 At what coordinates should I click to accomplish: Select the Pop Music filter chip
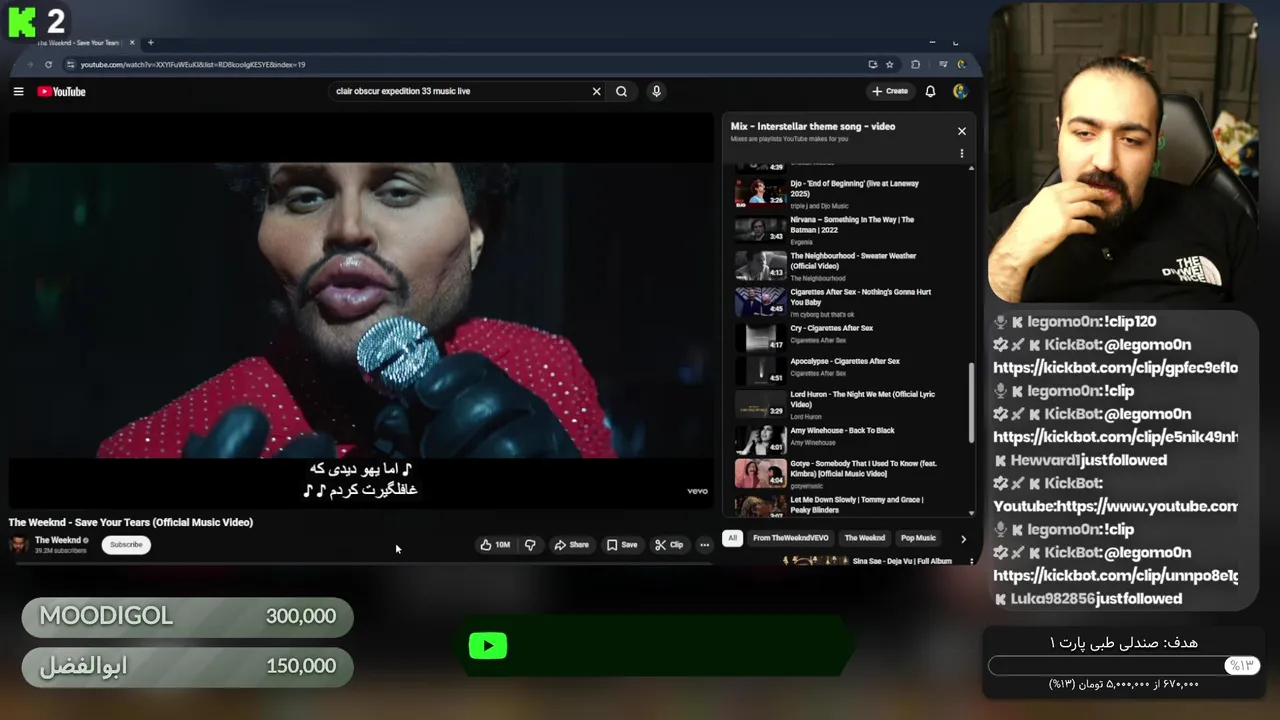click(x=918, y=538)
